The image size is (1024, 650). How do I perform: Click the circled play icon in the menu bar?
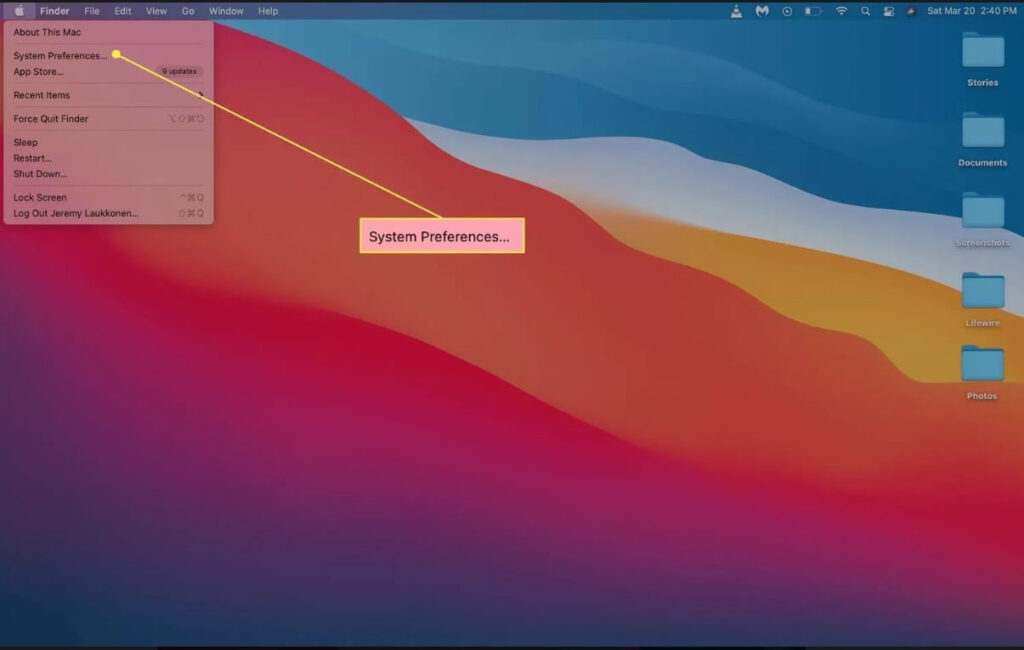click(787, 11)
